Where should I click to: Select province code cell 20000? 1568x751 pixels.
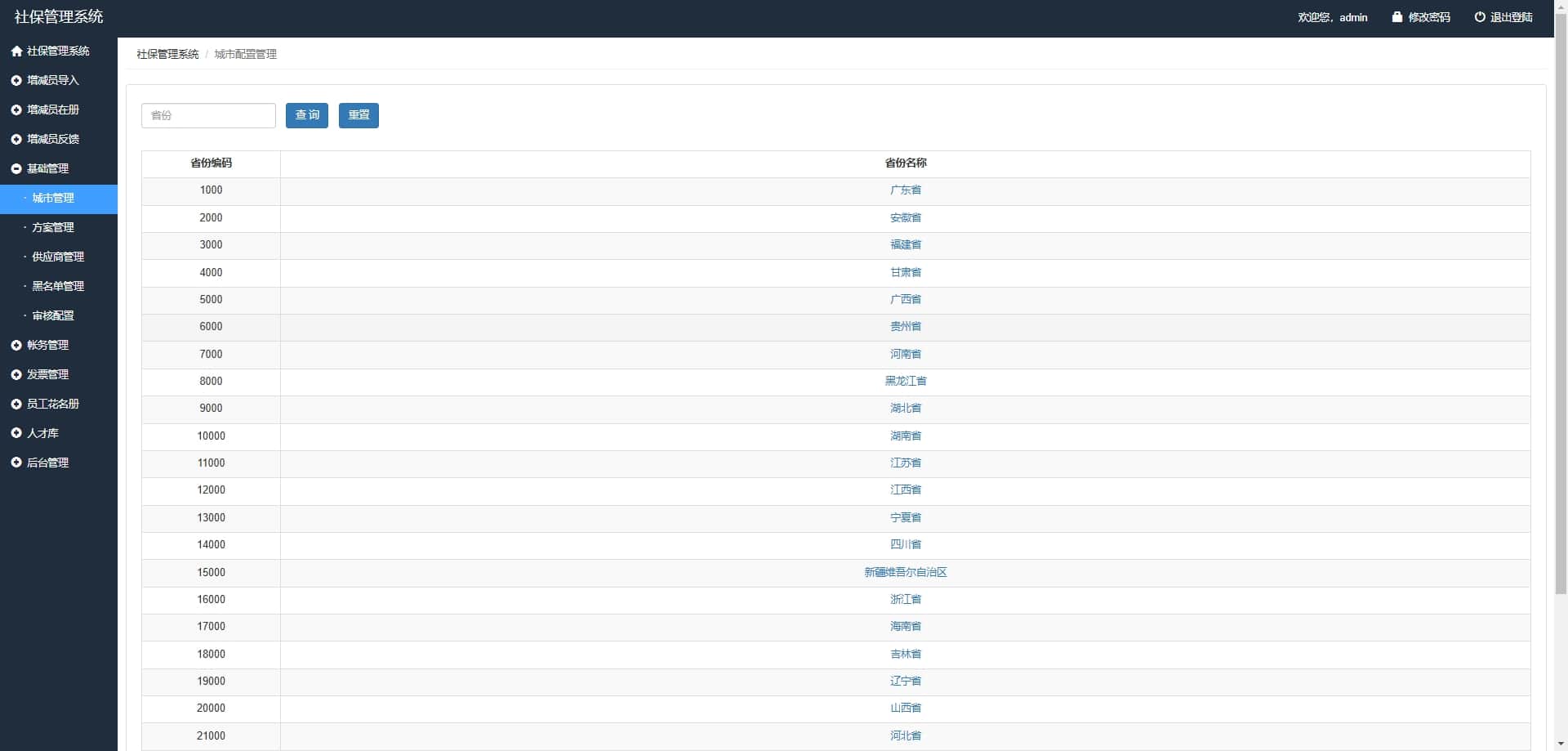pos(211,708)
